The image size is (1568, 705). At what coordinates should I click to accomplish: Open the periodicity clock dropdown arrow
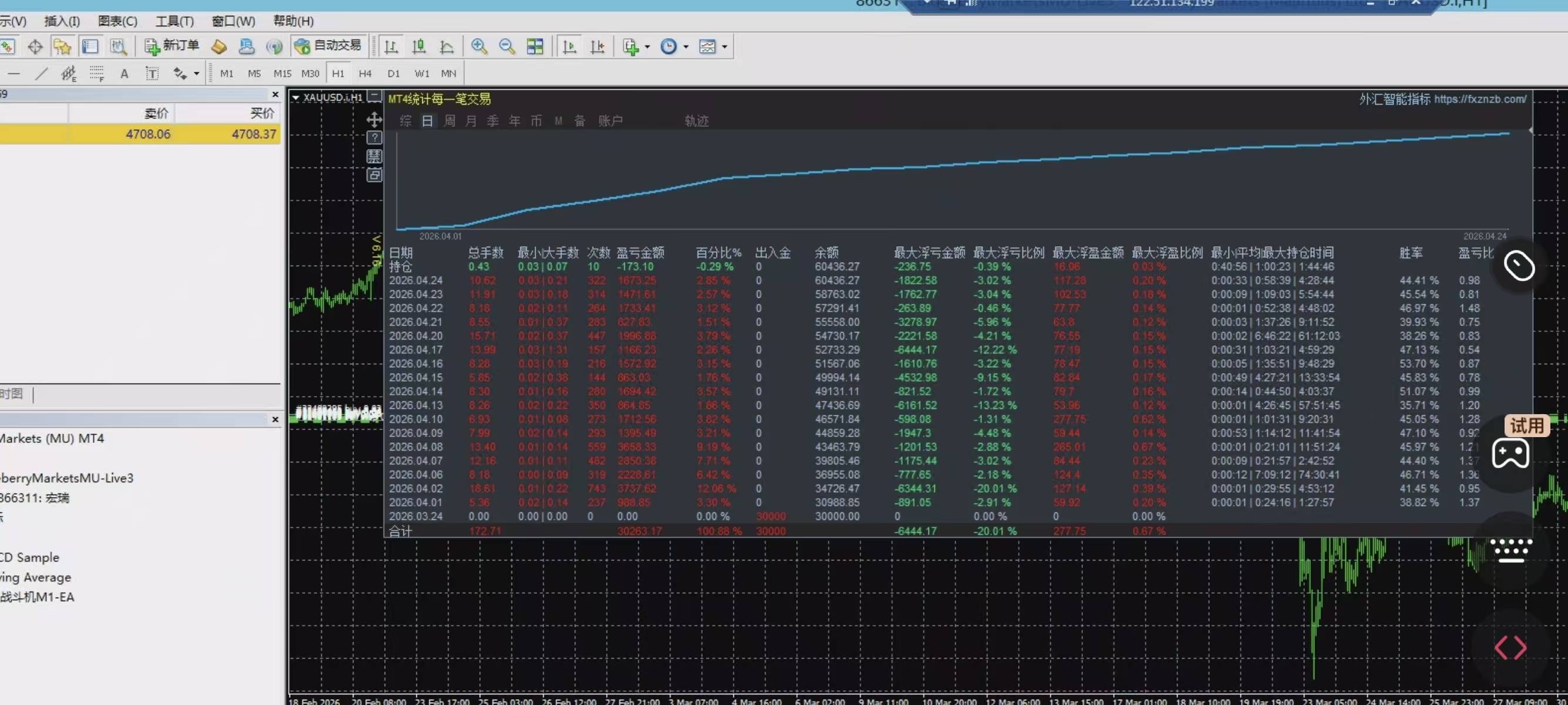pos(686,47)
